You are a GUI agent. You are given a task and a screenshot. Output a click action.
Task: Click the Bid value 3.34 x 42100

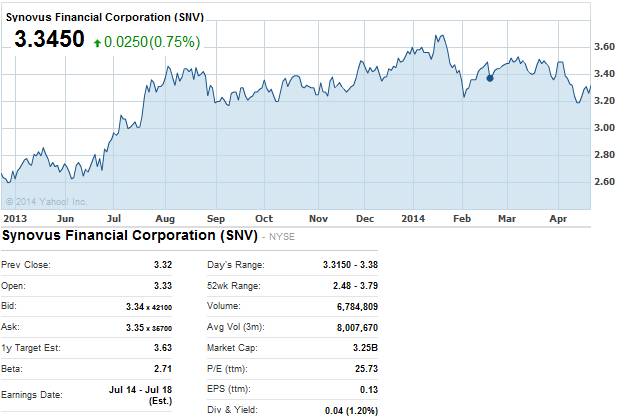(149, 307)
